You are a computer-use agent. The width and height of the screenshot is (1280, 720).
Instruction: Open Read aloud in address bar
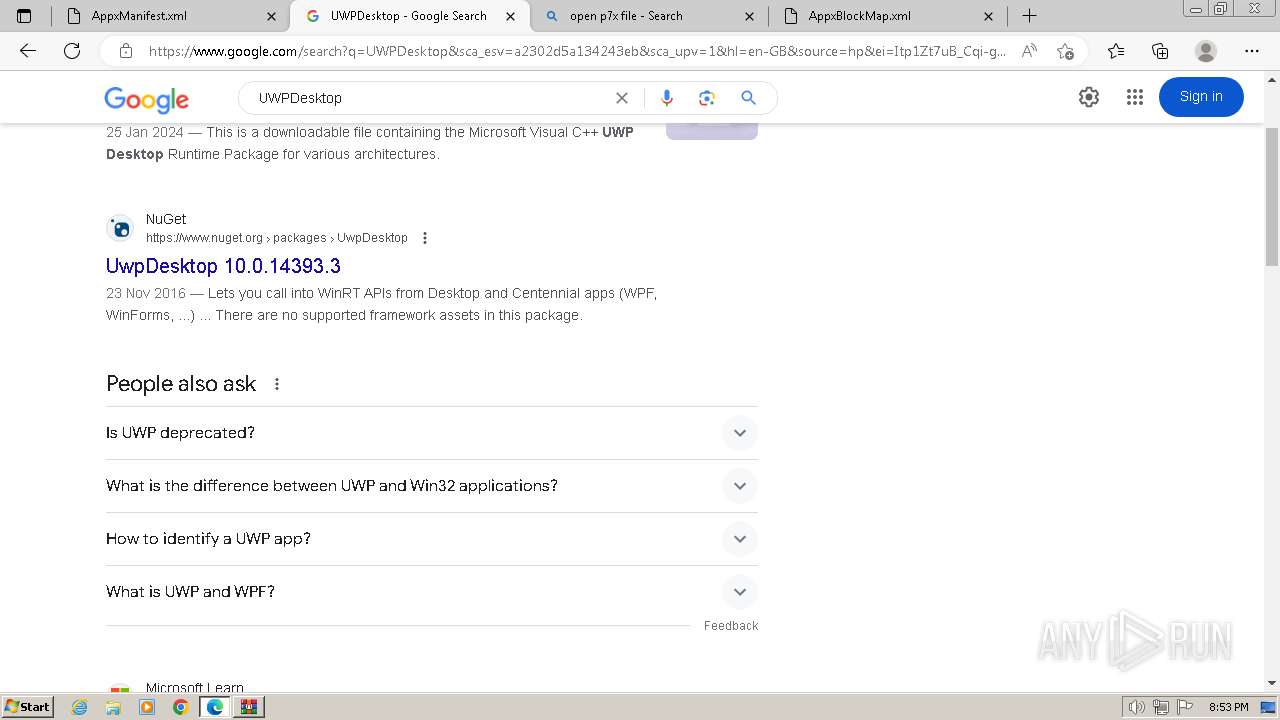tap(1029, 51)
